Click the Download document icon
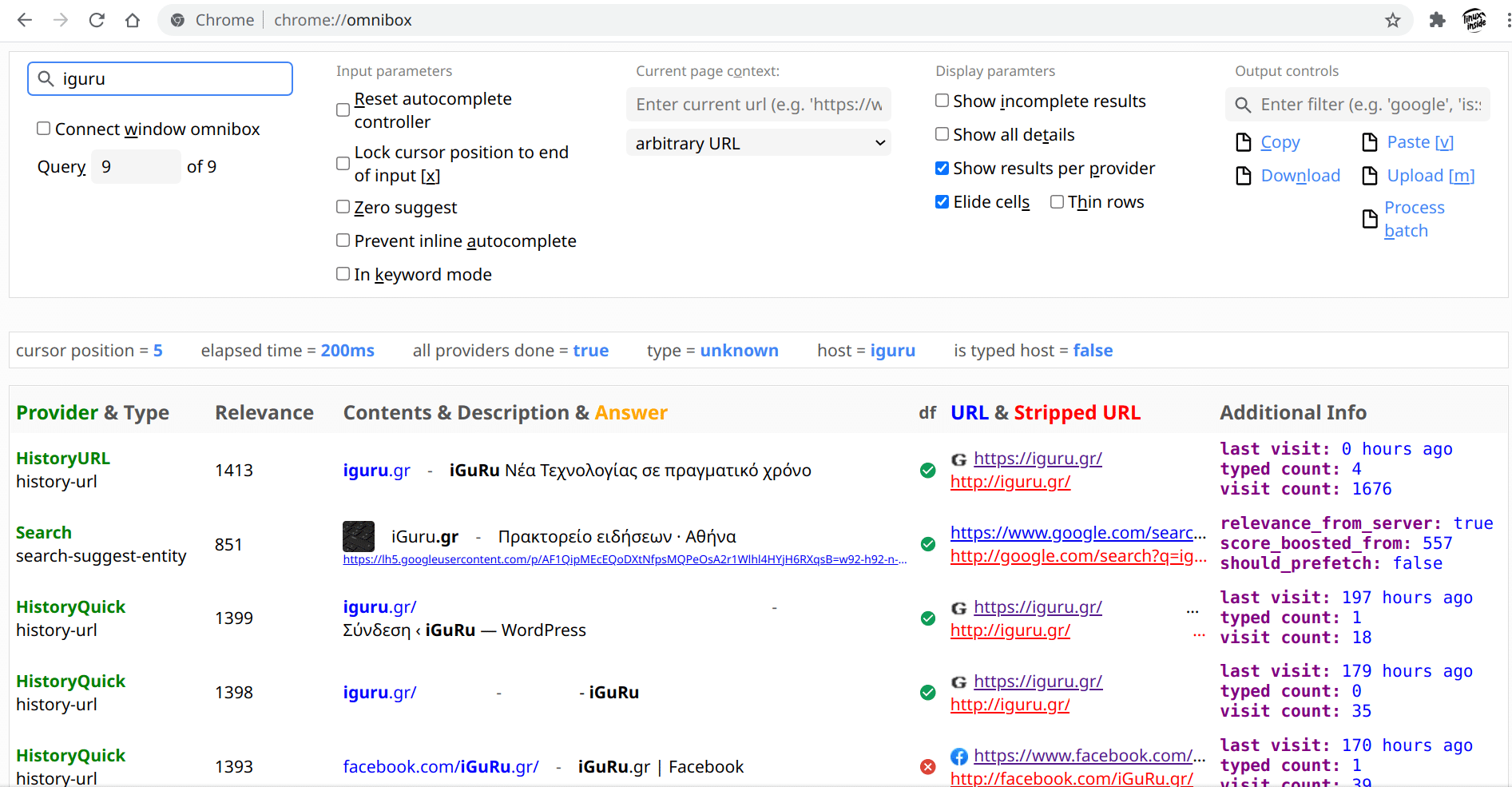Viewport: 1512px width, 787px height. click(x=1244, y=176)
